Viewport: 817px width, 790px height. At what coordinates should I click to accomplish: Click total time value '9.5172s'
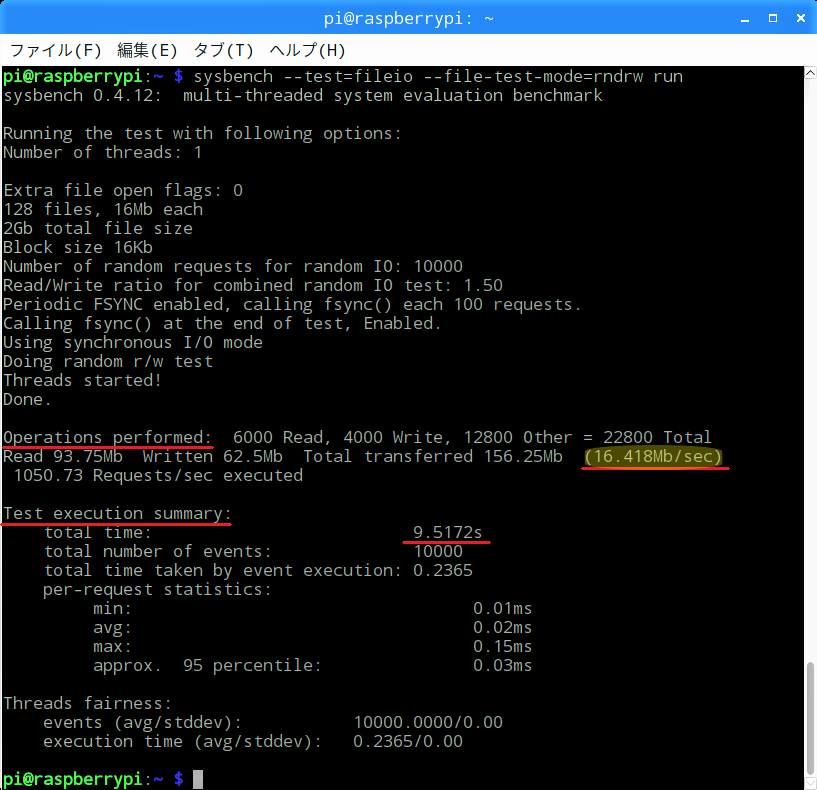coord(448,533)
